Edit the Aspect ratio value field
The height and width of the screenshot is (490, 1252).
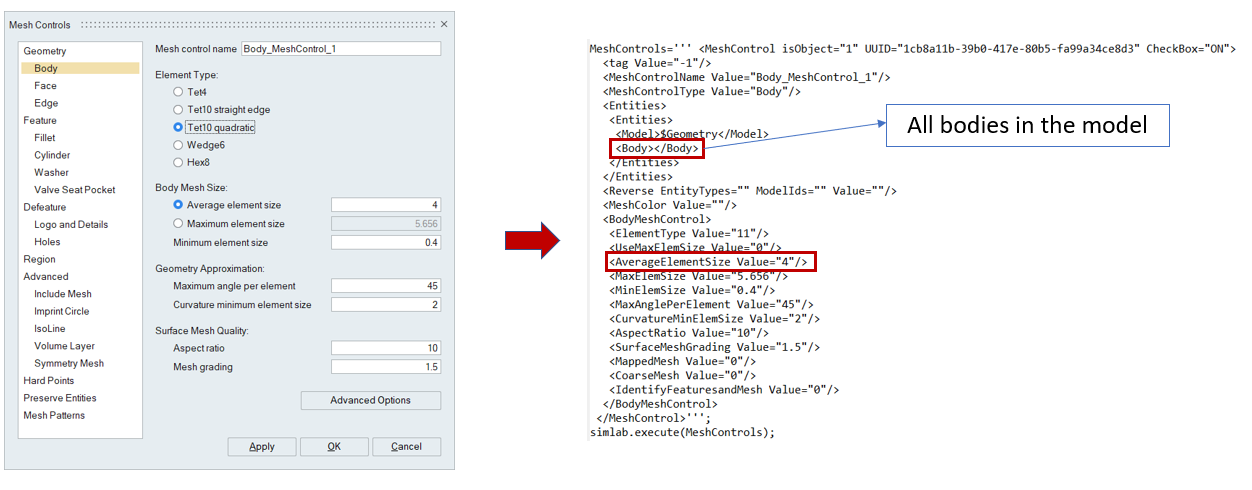point(385,348)
